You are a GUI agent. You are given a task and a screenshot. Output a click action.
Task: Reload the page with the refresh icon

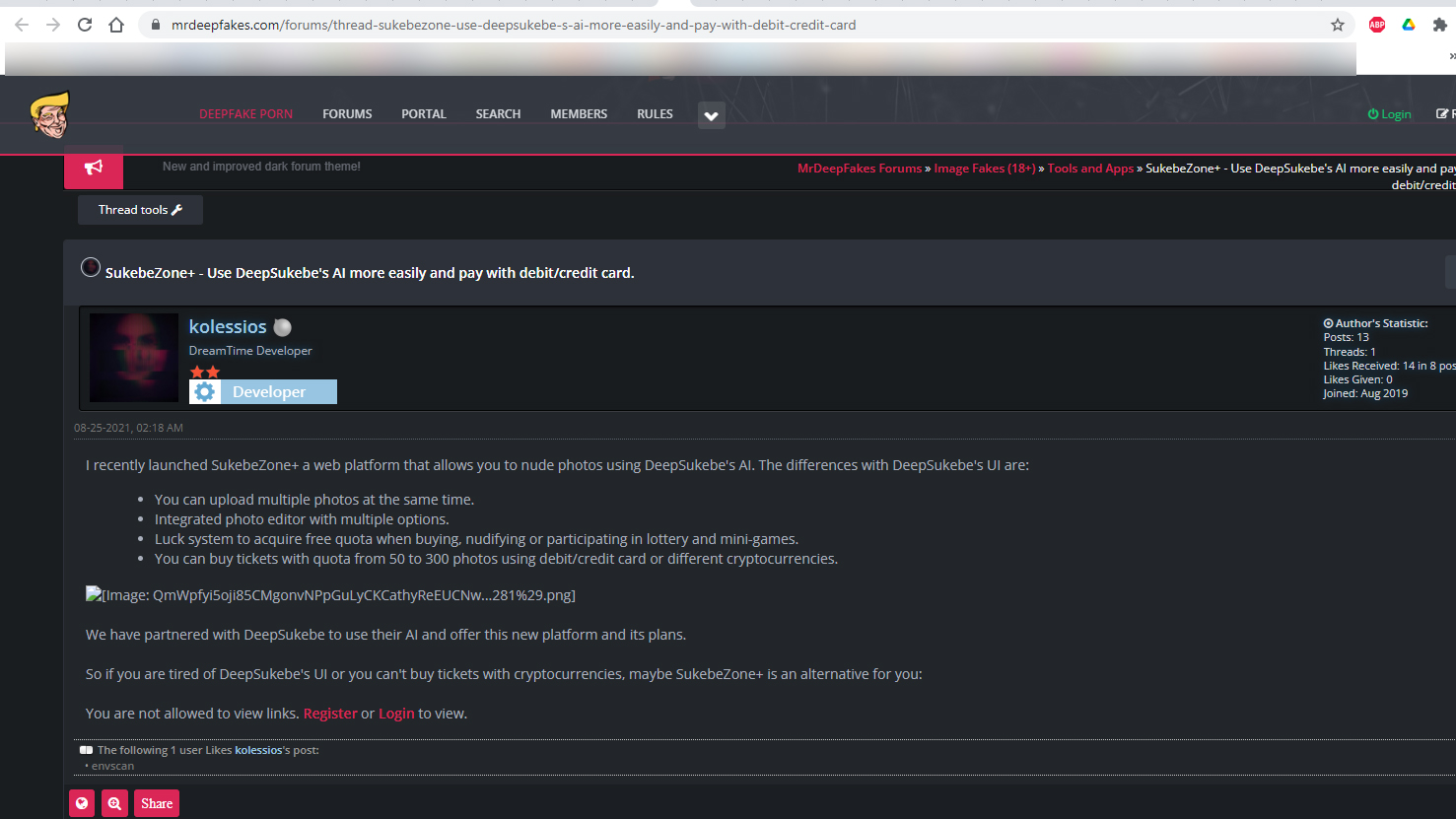pyautogui.click(x=85, y=25)
